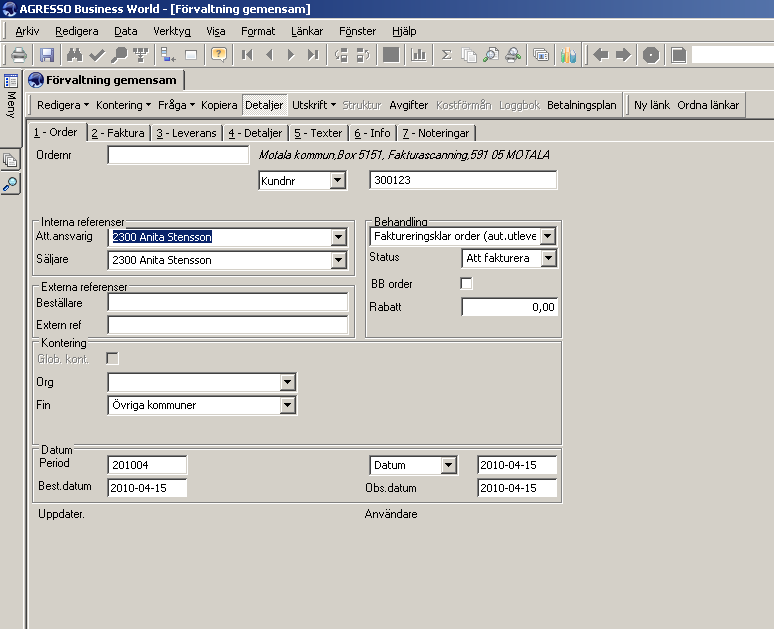The height and width of the screenshot is (629, 774).
Task: Switch to the 2 - Faktura tab
Action: click(118, 133)
